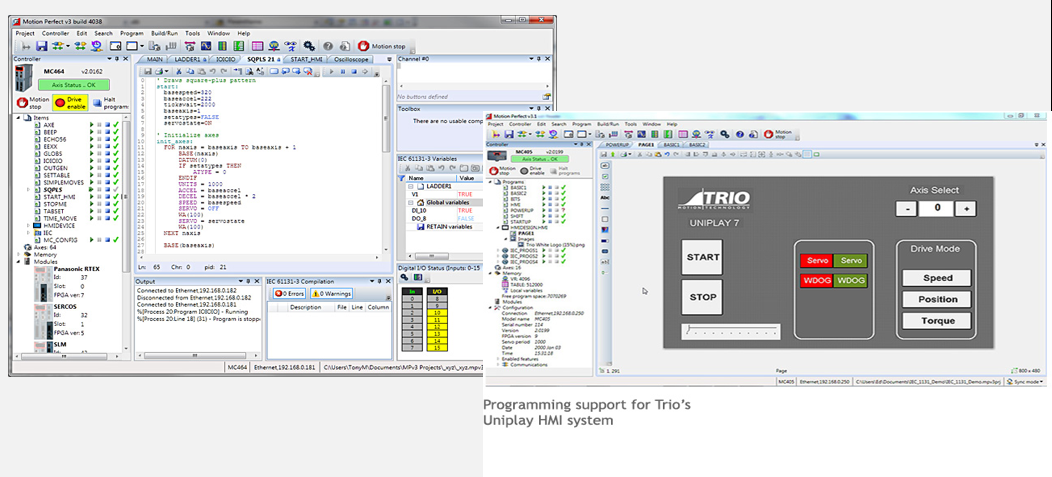
Task: Run the AXE program with its green play arrow
Action: [92, 125]
